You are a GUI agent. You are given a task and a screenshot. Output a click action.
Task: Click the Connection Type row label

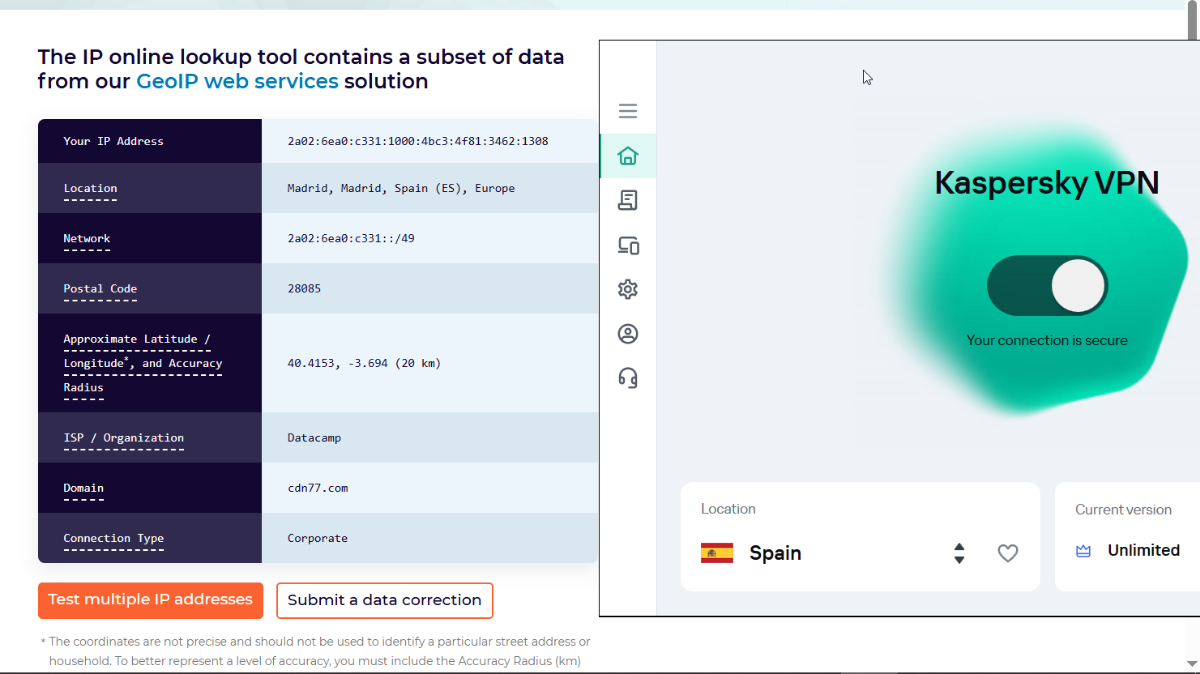114,538
